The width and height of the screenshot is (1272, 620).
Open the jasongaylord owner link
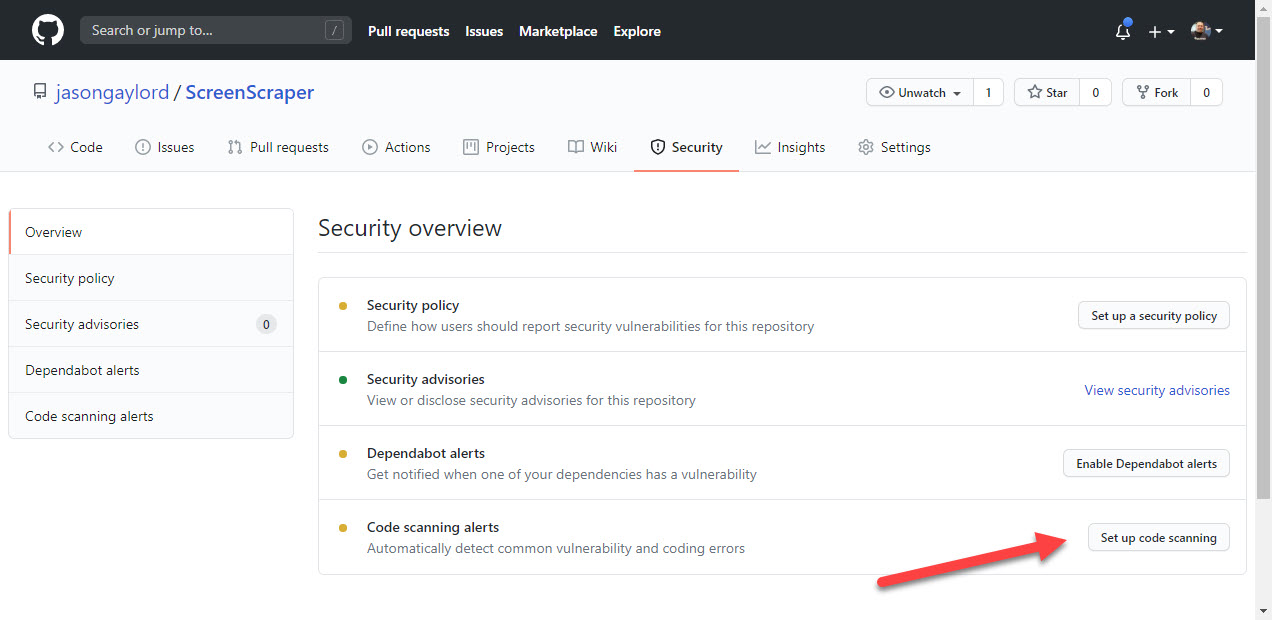pyautogui.click(x=112, y=92)
